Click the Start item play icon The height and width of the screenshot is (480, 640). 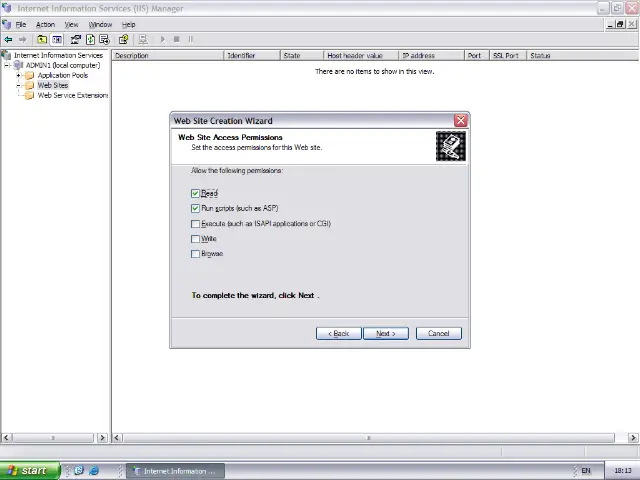162,40
